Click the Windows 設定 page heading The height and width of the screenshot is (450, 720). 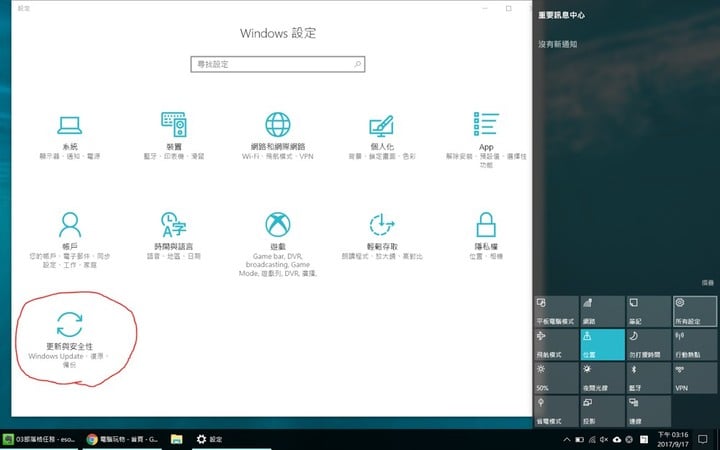(x=278, y=33)
